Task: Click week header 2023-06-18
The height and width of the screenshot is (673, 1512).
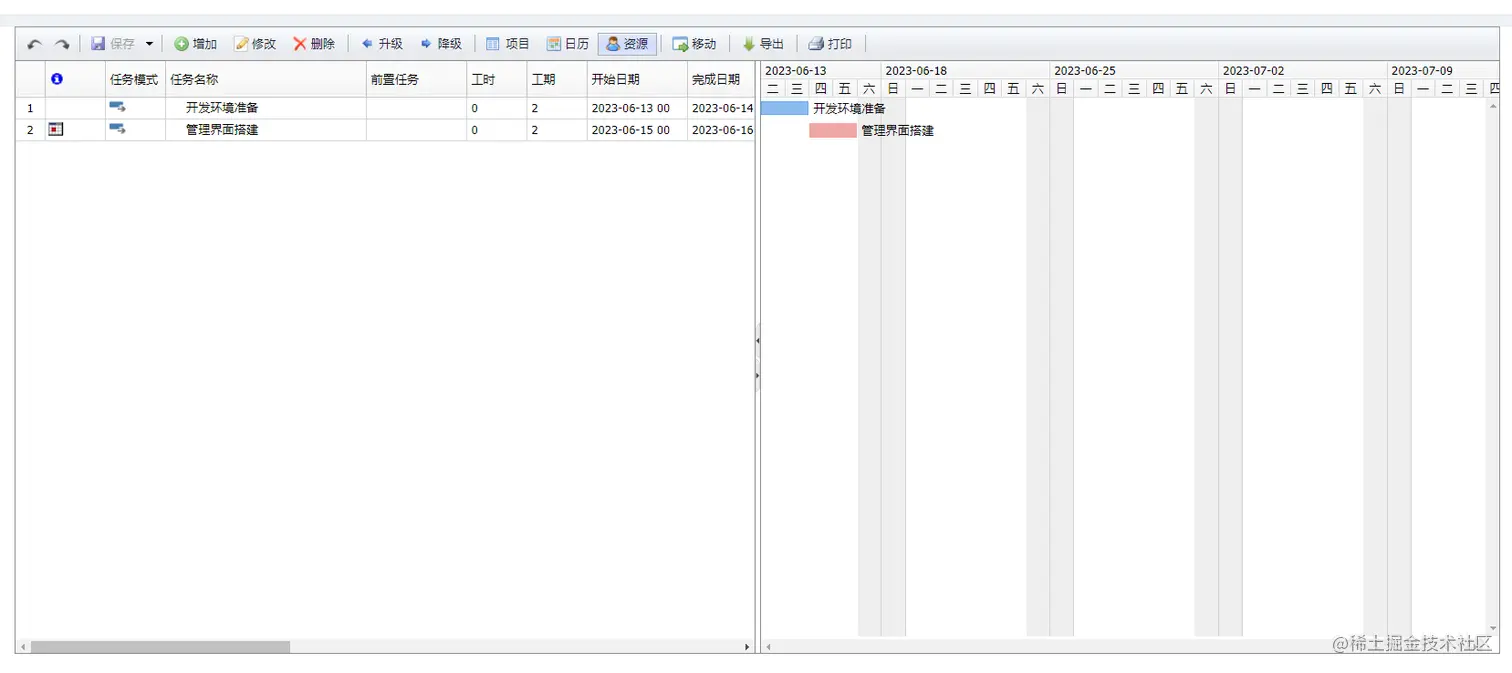Action: (x=965, y=70)
